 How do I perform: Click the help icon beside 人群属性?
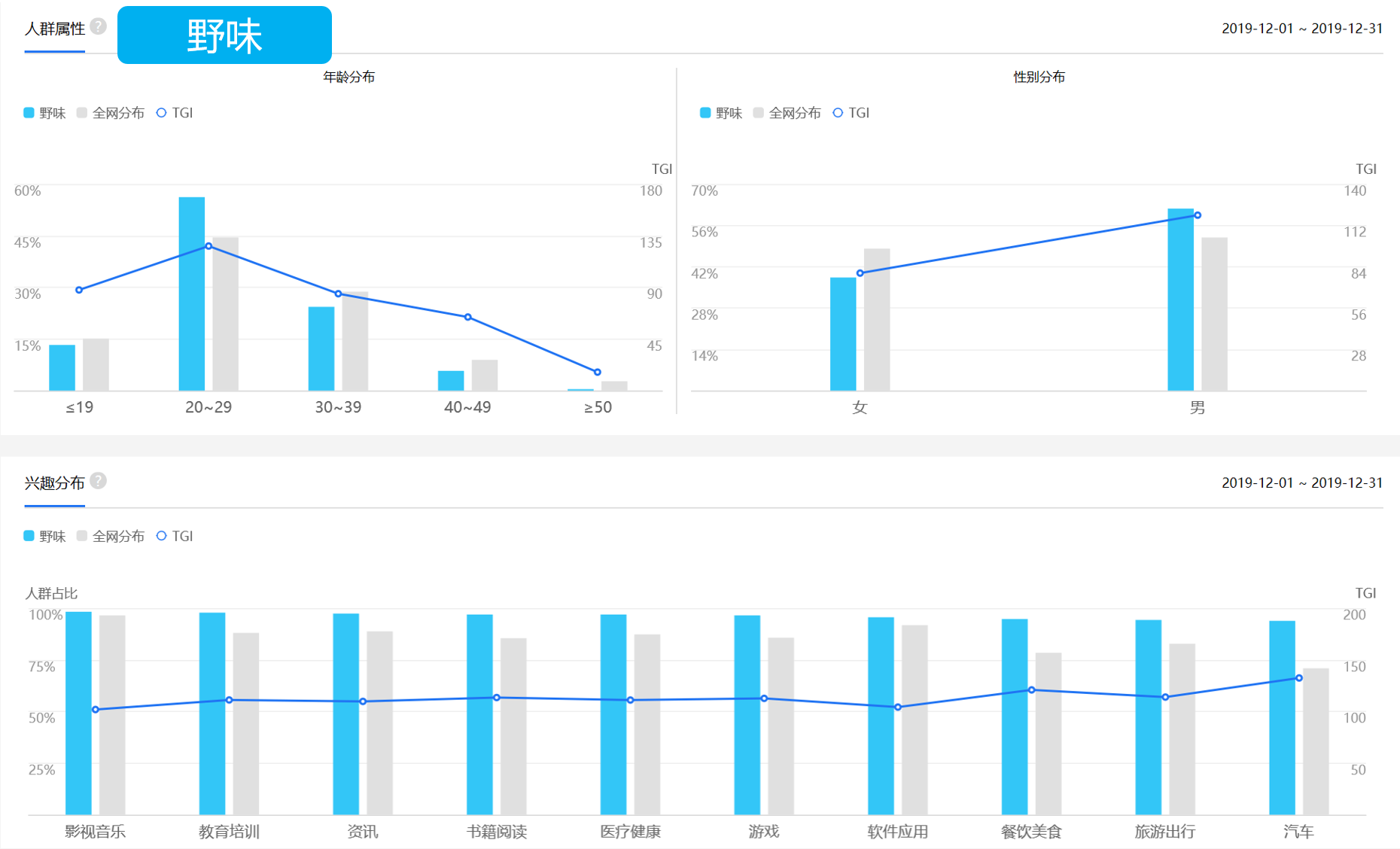point(98,27)
